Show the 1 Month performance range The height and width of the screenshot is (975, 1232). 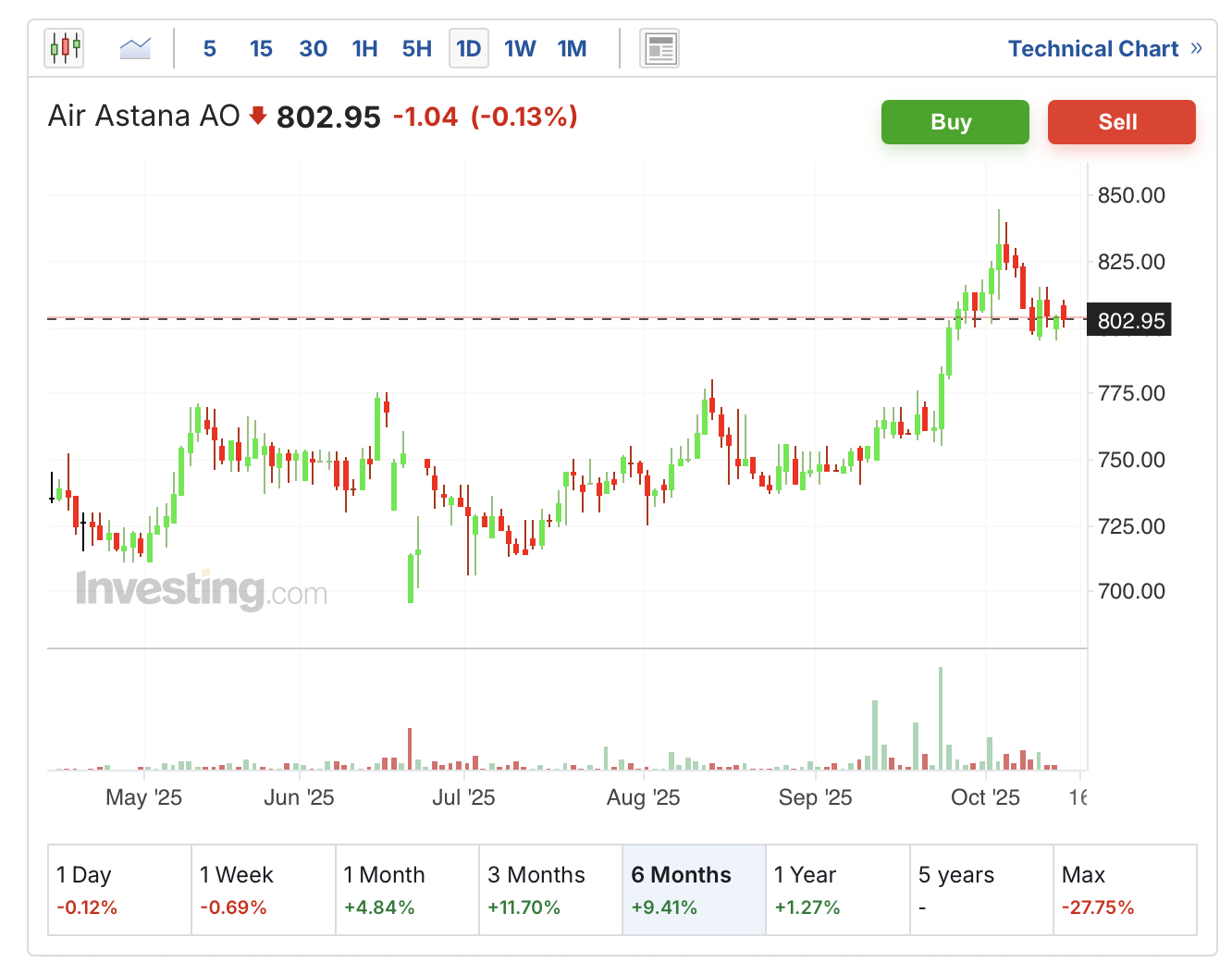tap(407, 890)
